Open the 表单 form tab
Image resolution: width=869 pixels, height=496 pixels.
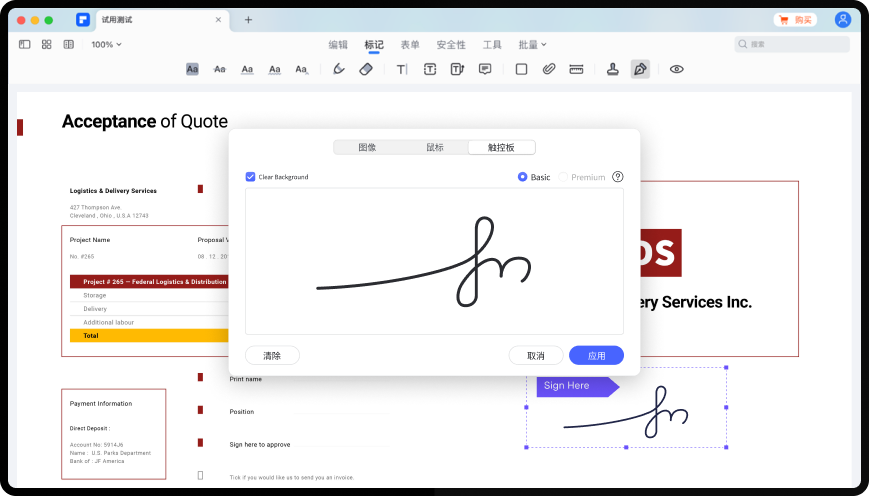(410, 45)
